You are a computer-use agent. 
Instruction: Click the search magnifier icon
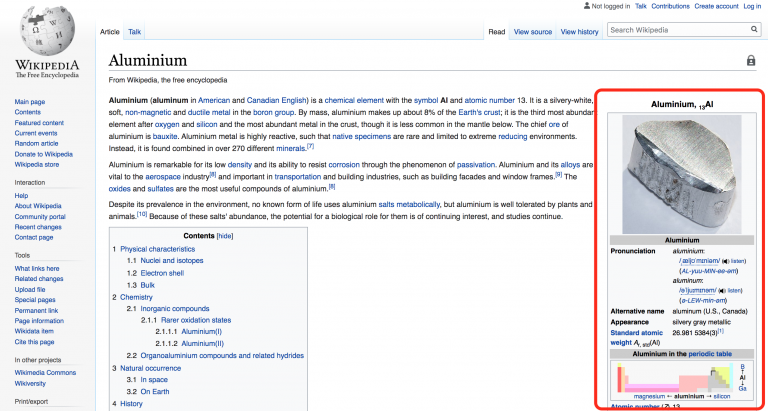click(x=754, y=30)
